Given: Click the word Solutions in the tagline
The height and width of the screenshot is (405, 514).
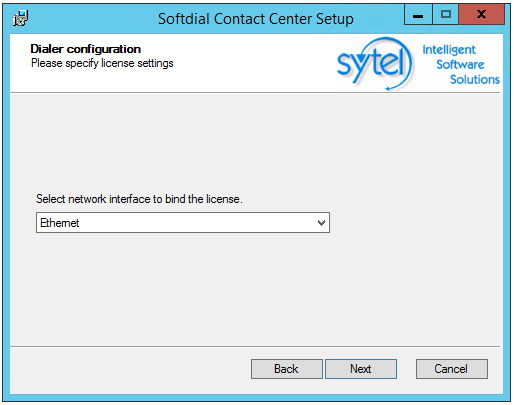Looking at the screenshot, I should [475, 79].
